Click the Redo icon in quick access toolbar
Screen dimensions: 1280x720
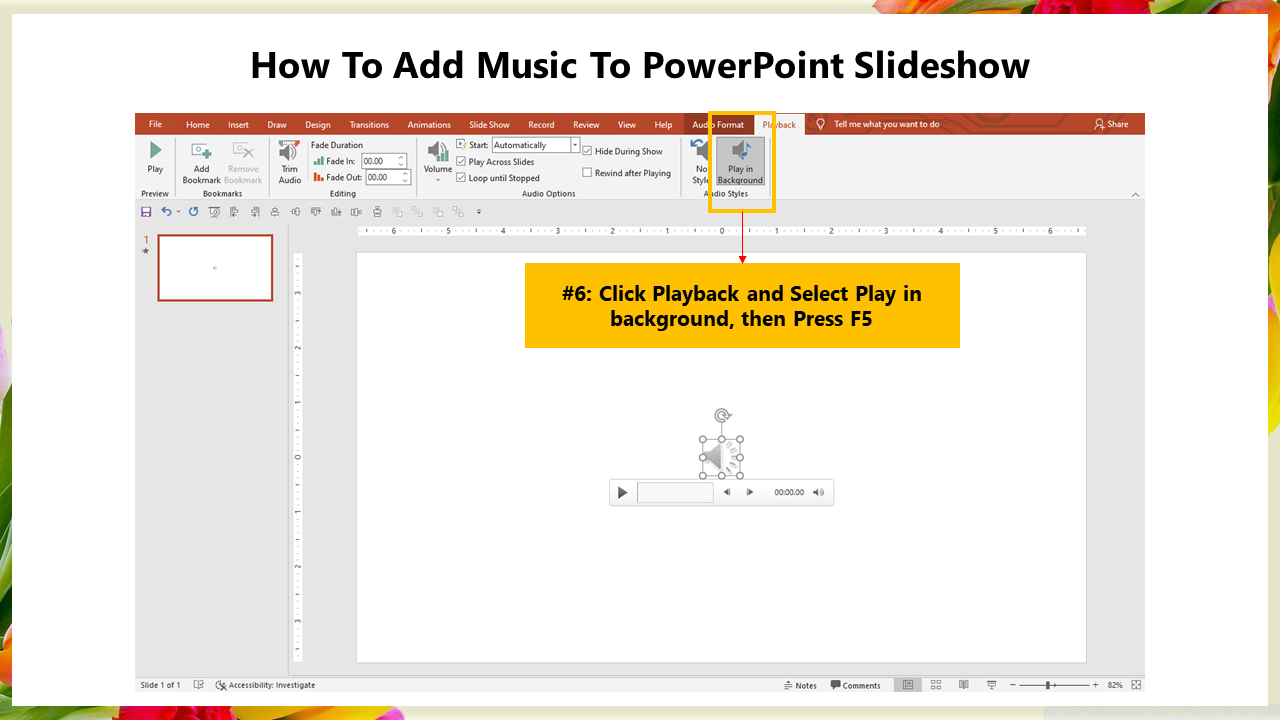[193, 212]
